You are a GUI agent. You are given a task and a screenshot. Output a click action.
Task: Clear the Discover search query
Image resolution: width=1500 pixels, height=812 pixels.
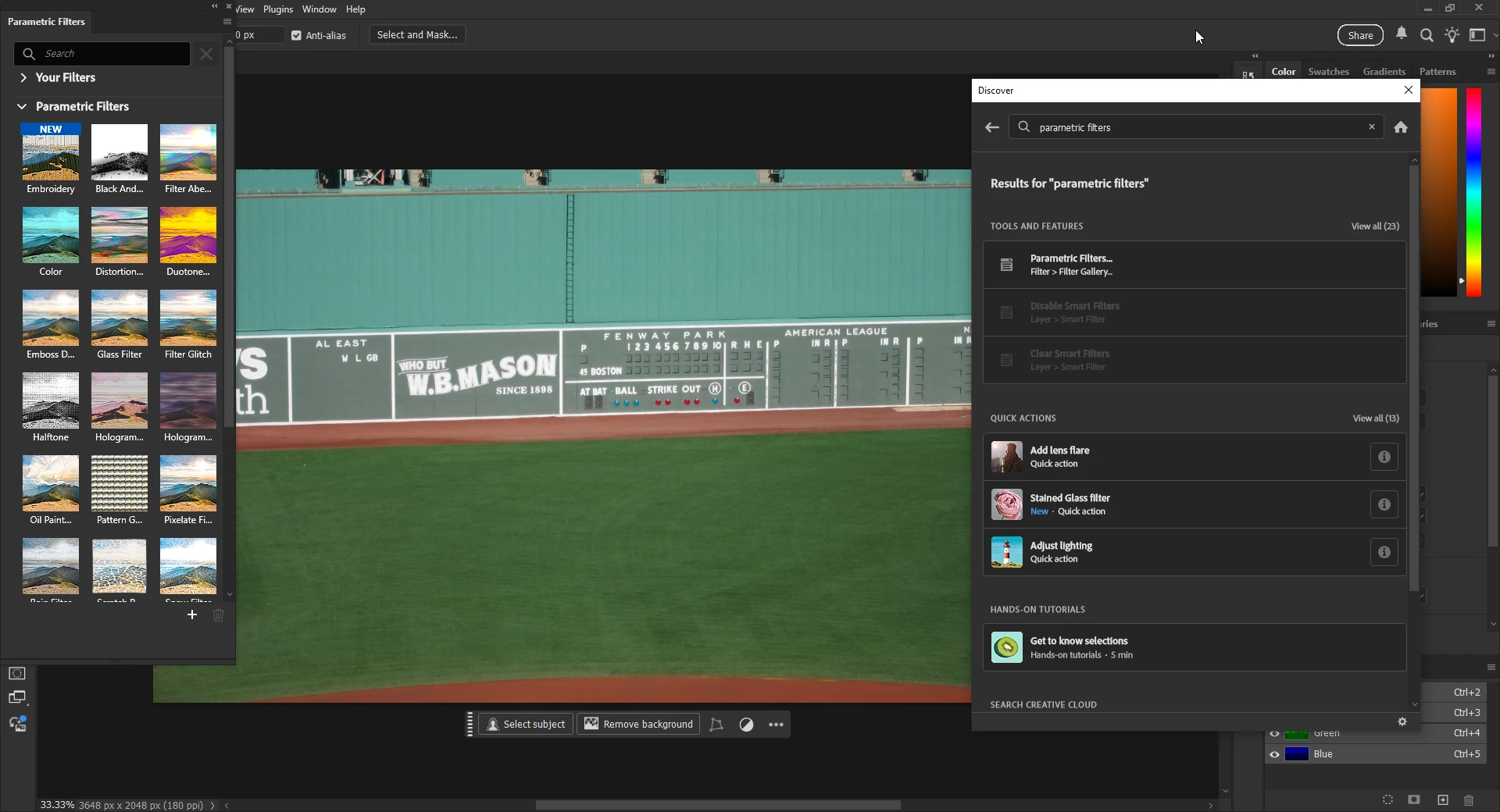[1372, 126]
